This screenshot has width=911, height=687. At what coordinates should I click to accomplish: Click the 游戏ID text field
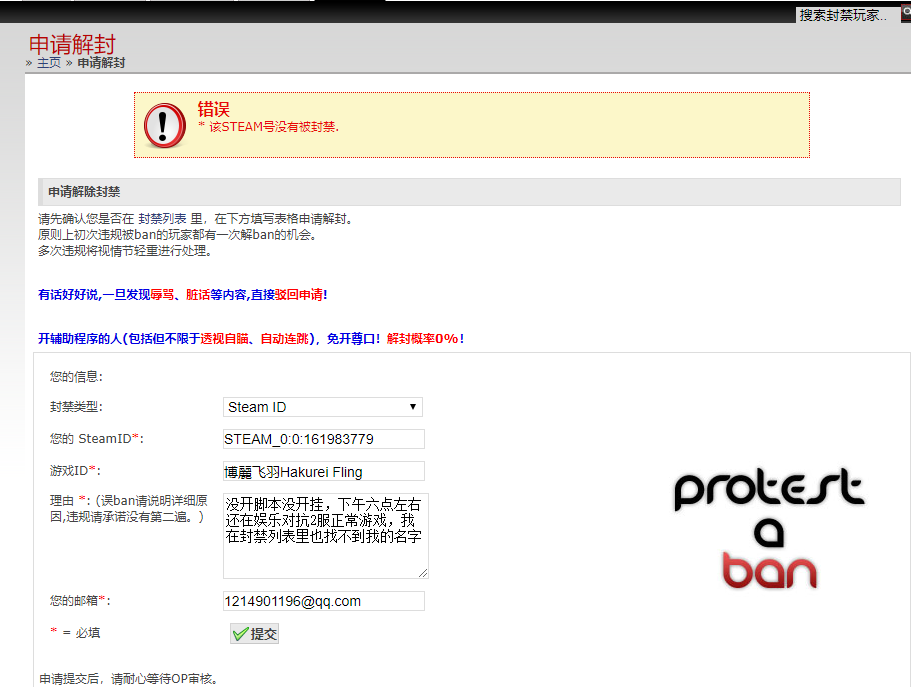[x=324, y=471]
